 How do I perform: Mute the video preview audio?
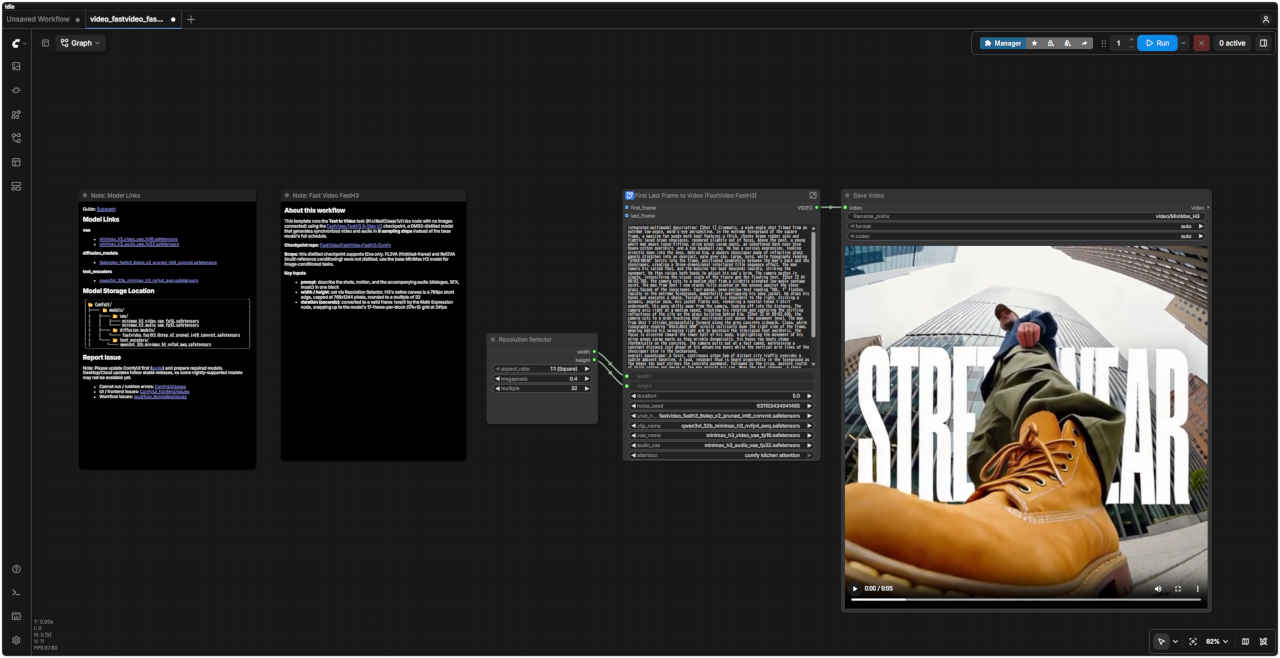(x=1158, y=589)
